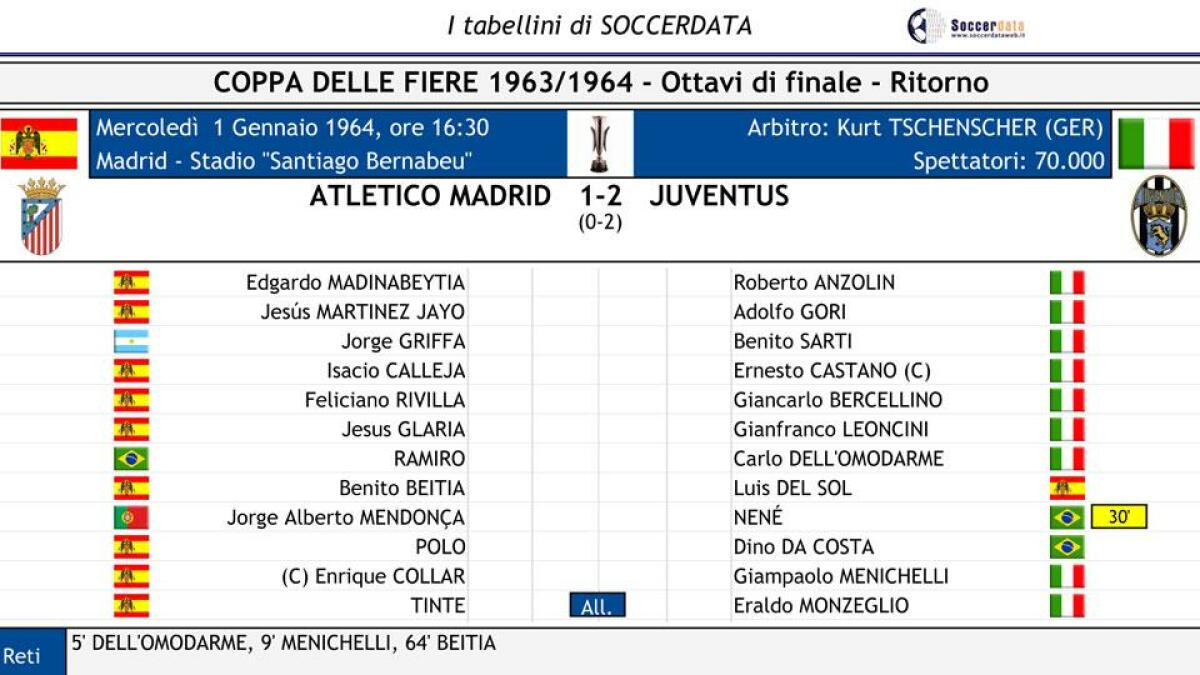Click the Argentina flag beside Jorge Griffa
The image size is (1200, 675).
(131, 341)
